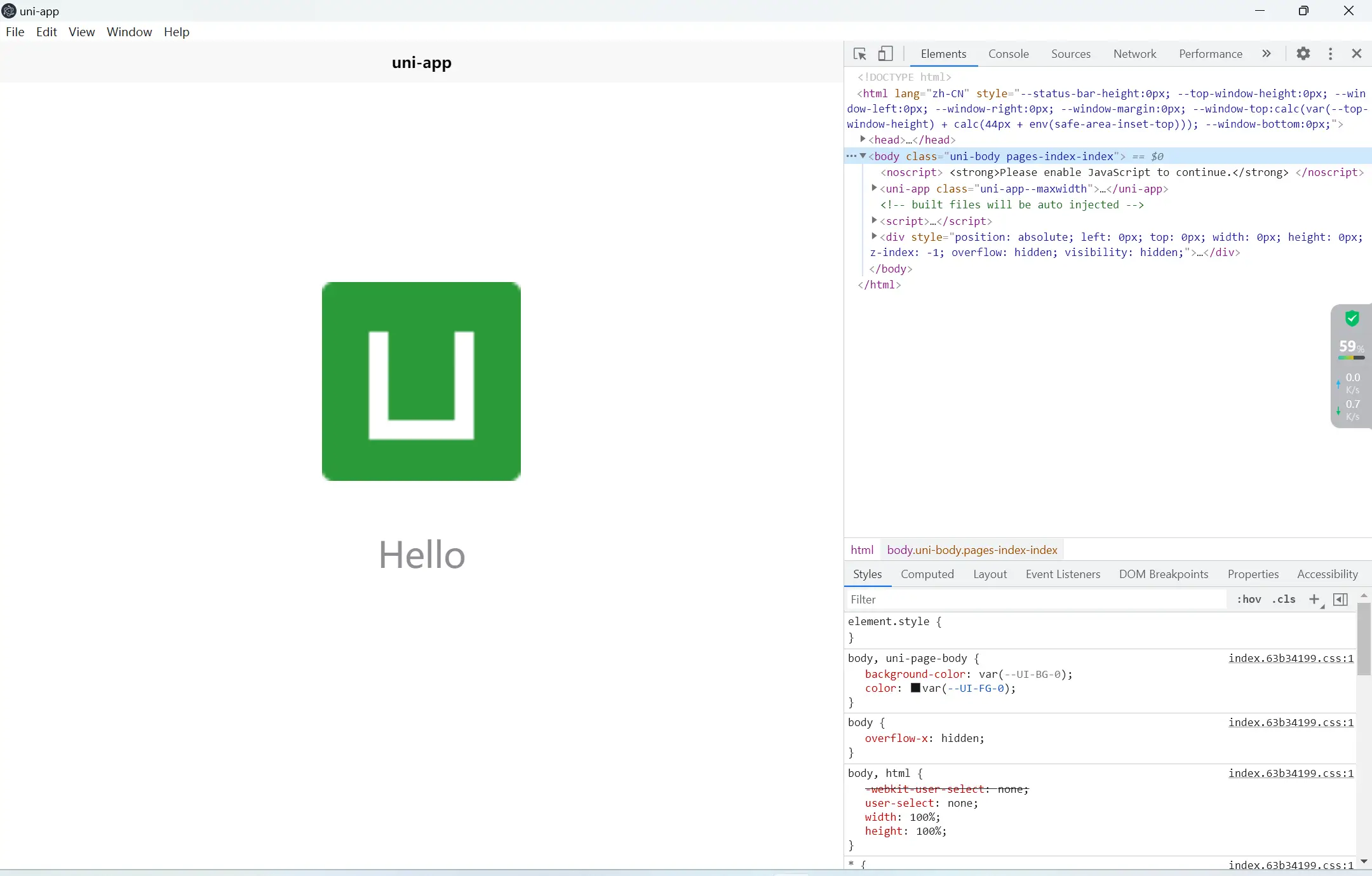Open the Accessibility pane tab

(x=1328, y=574)
